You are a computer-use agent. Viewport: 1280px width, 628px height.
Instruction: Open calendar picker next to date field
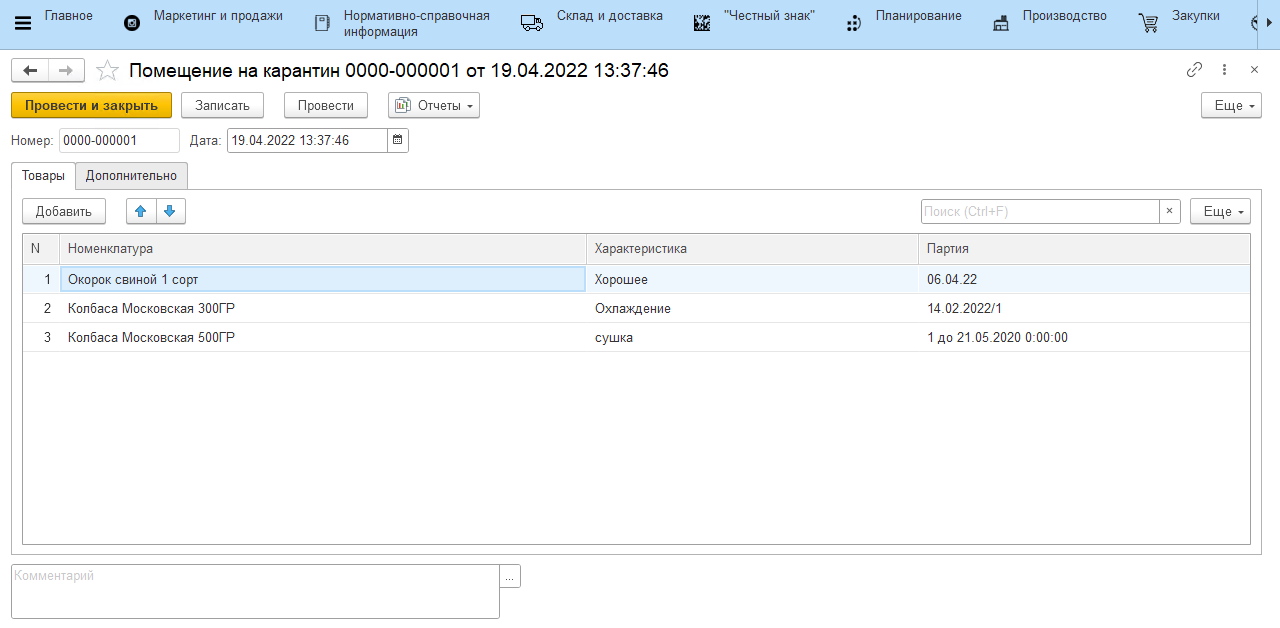[397, 140]
